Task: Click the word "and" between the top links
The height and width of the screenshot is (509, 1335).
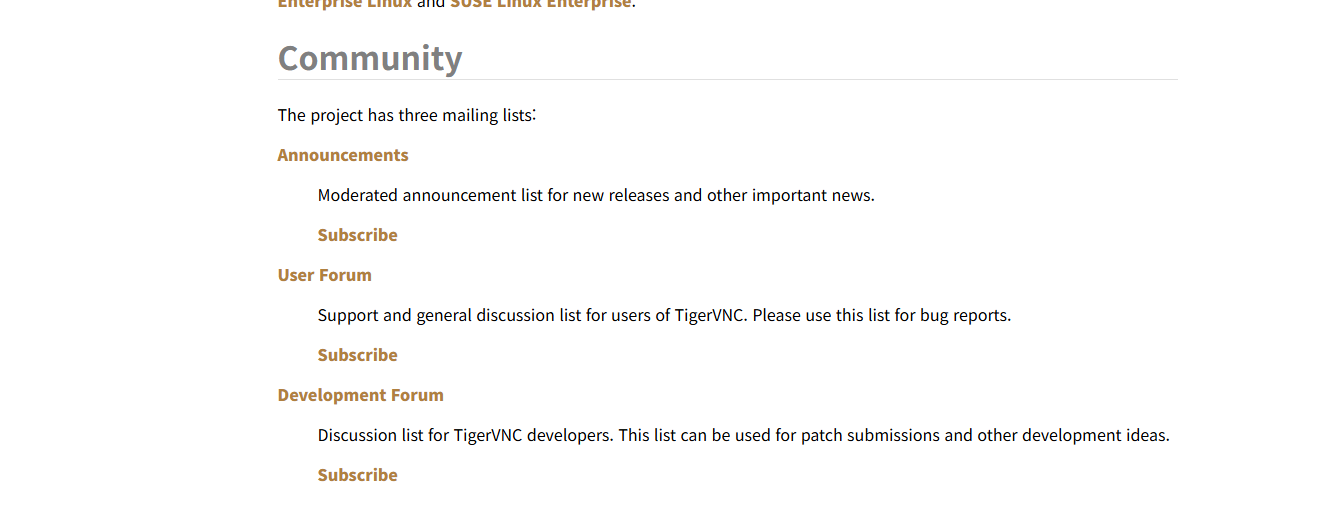Action: pyautogui.click(x=431, y=3)
